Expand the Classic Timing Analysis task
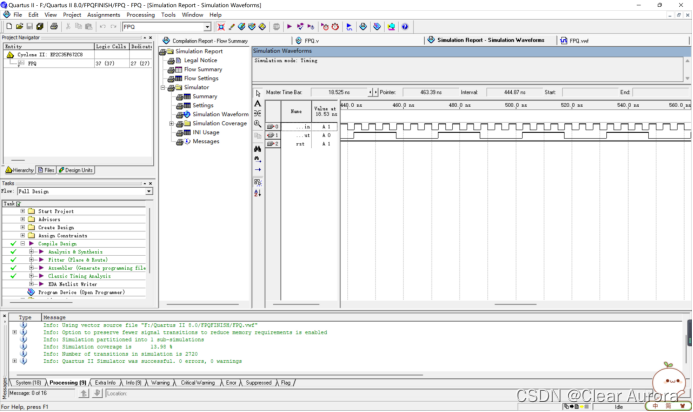This screenshot has width=693, height=412. pyautogui.click(x=31, y=276)
